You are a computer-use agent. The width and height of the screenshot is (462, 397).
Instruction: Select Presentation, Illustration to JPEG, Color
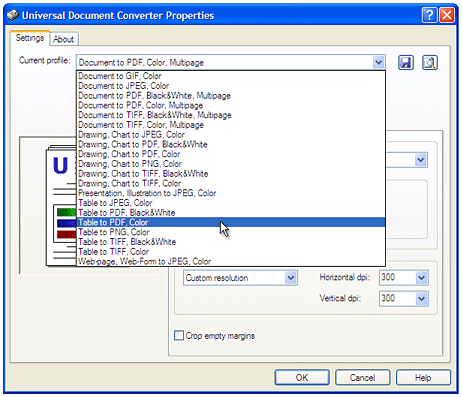(231, 193)
